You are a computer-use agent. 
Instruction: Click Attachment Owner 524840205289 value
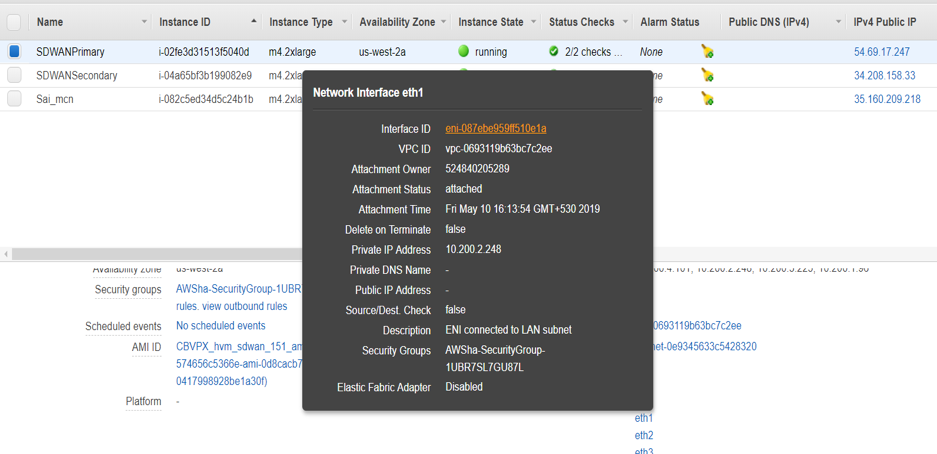tap(477, 169)
